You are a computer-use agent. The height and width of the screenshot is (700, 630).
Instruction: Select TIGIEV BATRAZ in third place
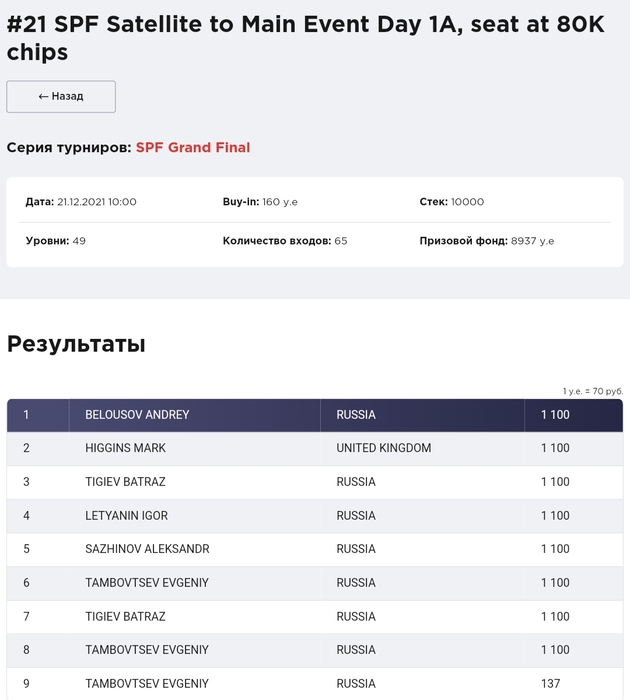click(126, 482)
